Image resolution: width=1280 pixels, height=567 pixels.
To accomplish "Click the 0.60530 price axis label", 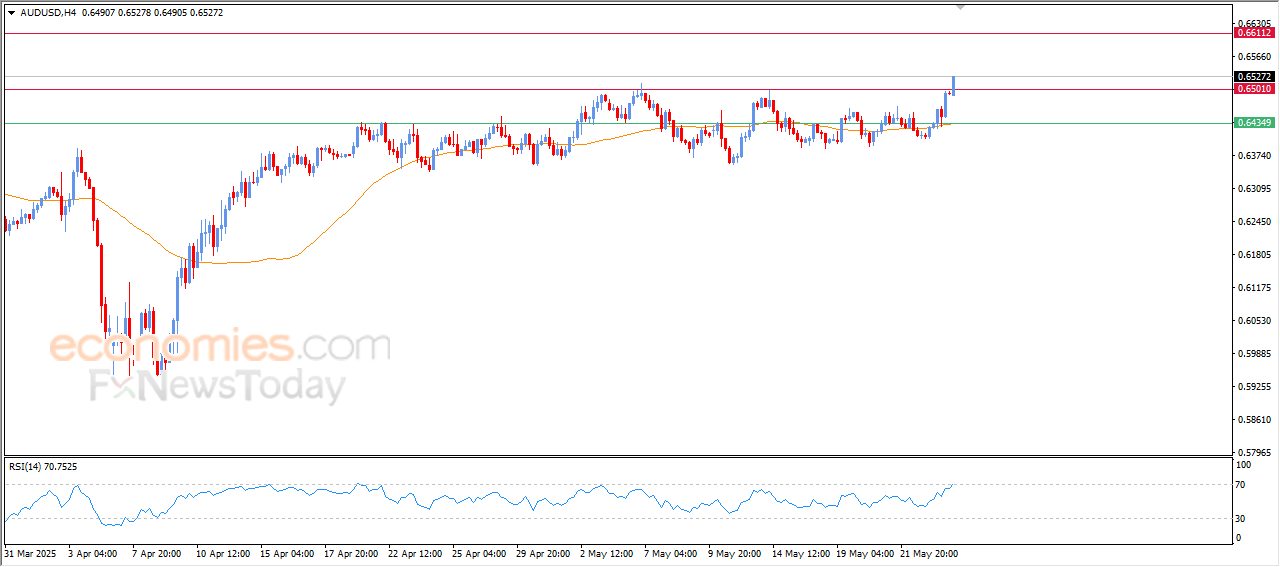I will (1254, 321).
